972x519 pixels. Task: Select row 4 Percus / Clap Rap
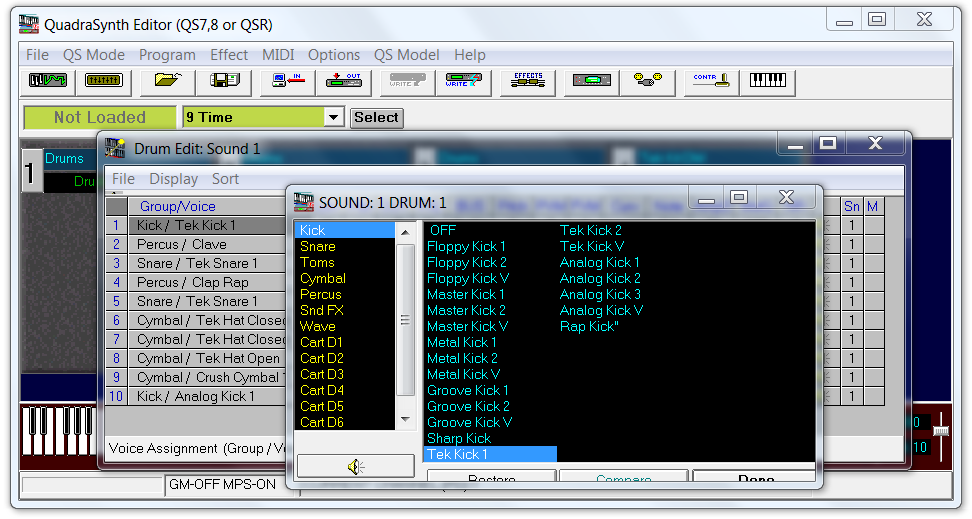click(192, 282)
